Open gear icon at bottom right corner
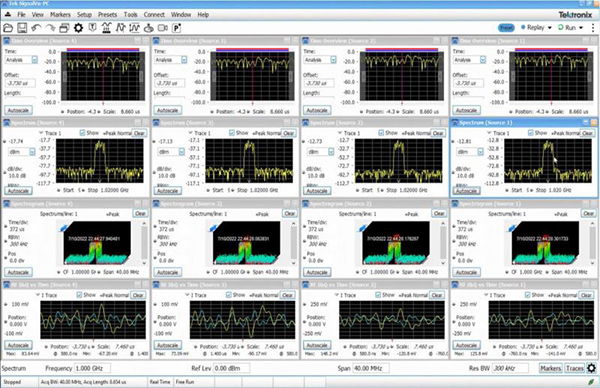 pos(591,368)
